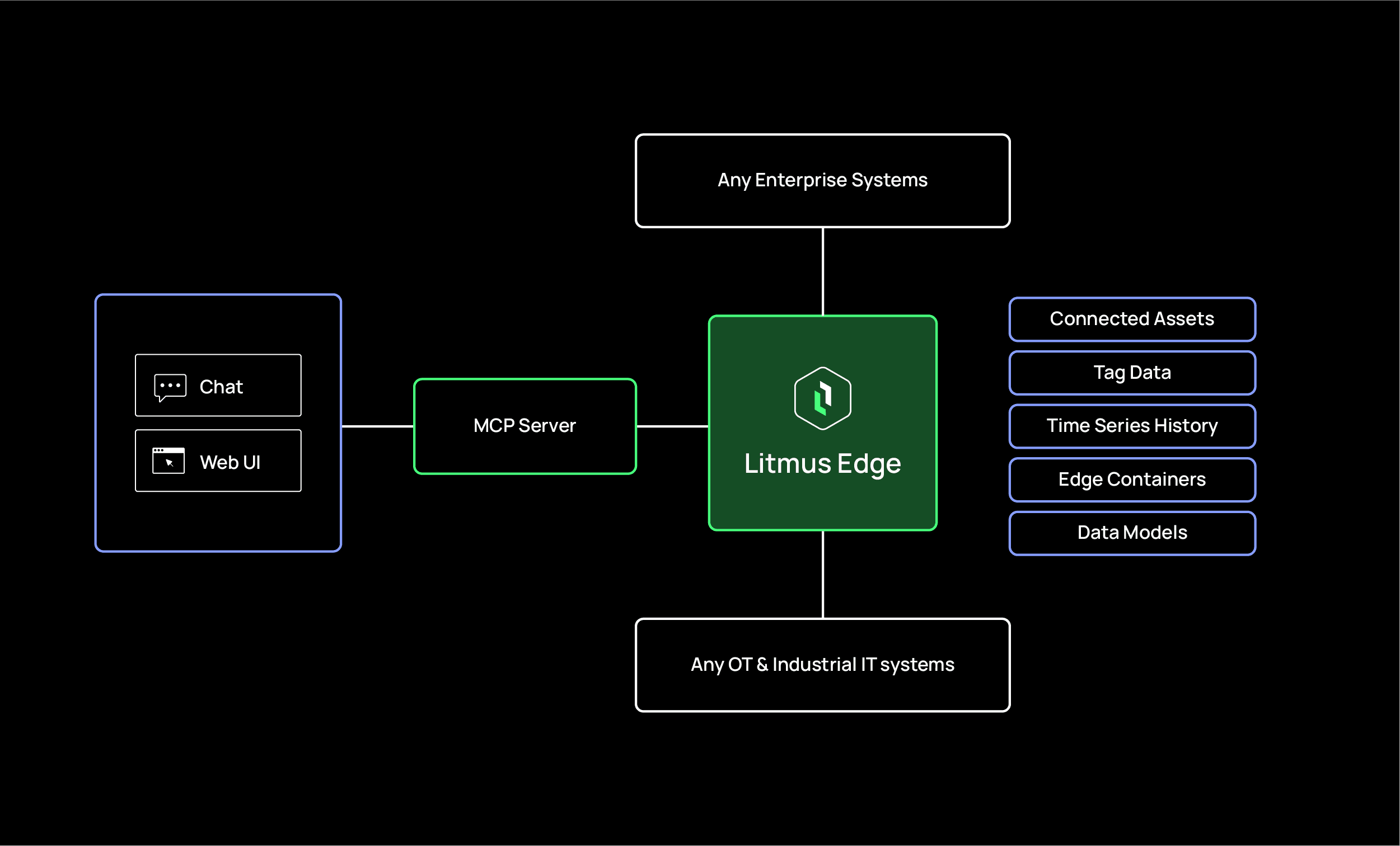1400x846 pixels.
Task: Click the Any OT & Industrial IT systems box
Action: 822,665
